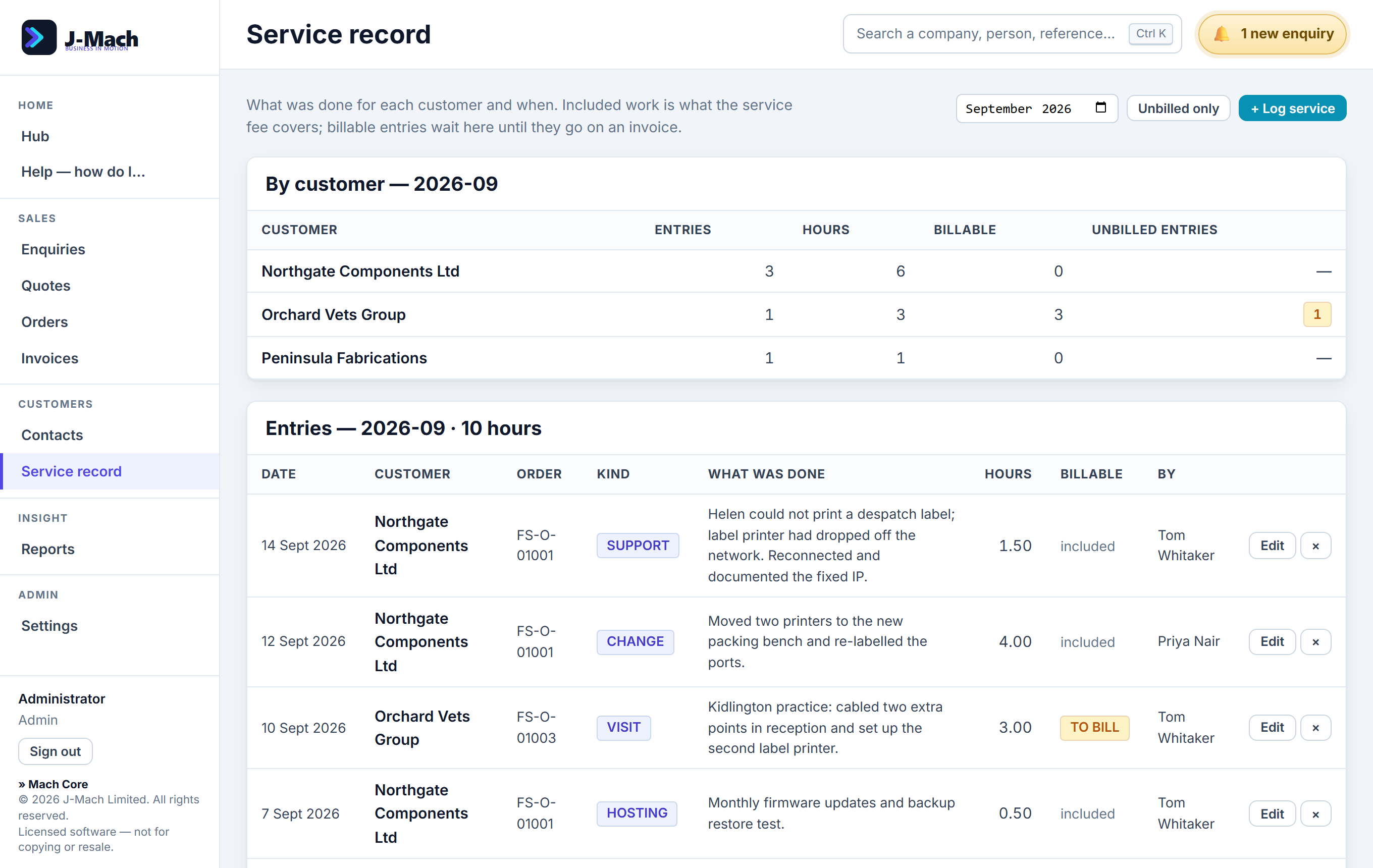The height and width of the screenshot is (868, 1373).
Task: Click the WHAT WAS DONE column header
Action: pos(766,474)
